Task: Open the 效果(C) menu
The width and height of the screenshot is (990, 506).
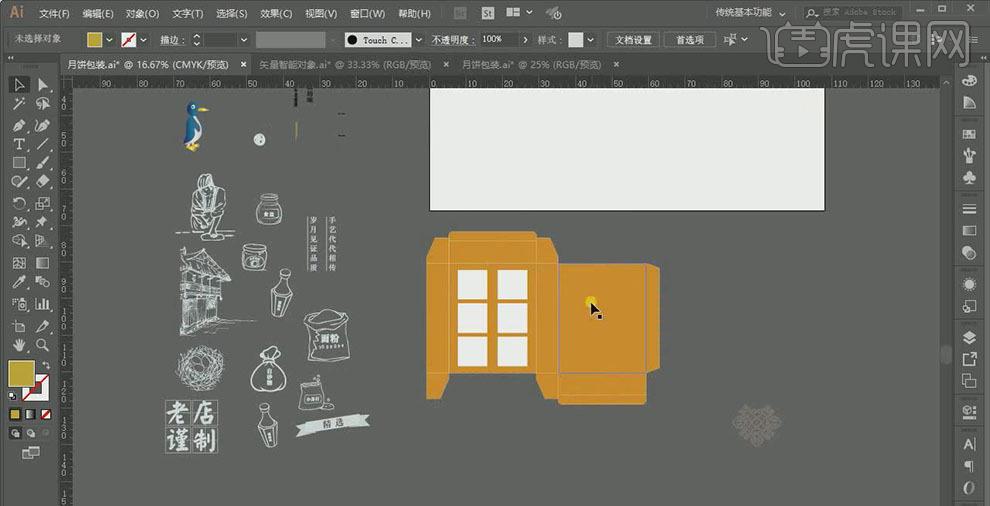Action: point(276,14)
